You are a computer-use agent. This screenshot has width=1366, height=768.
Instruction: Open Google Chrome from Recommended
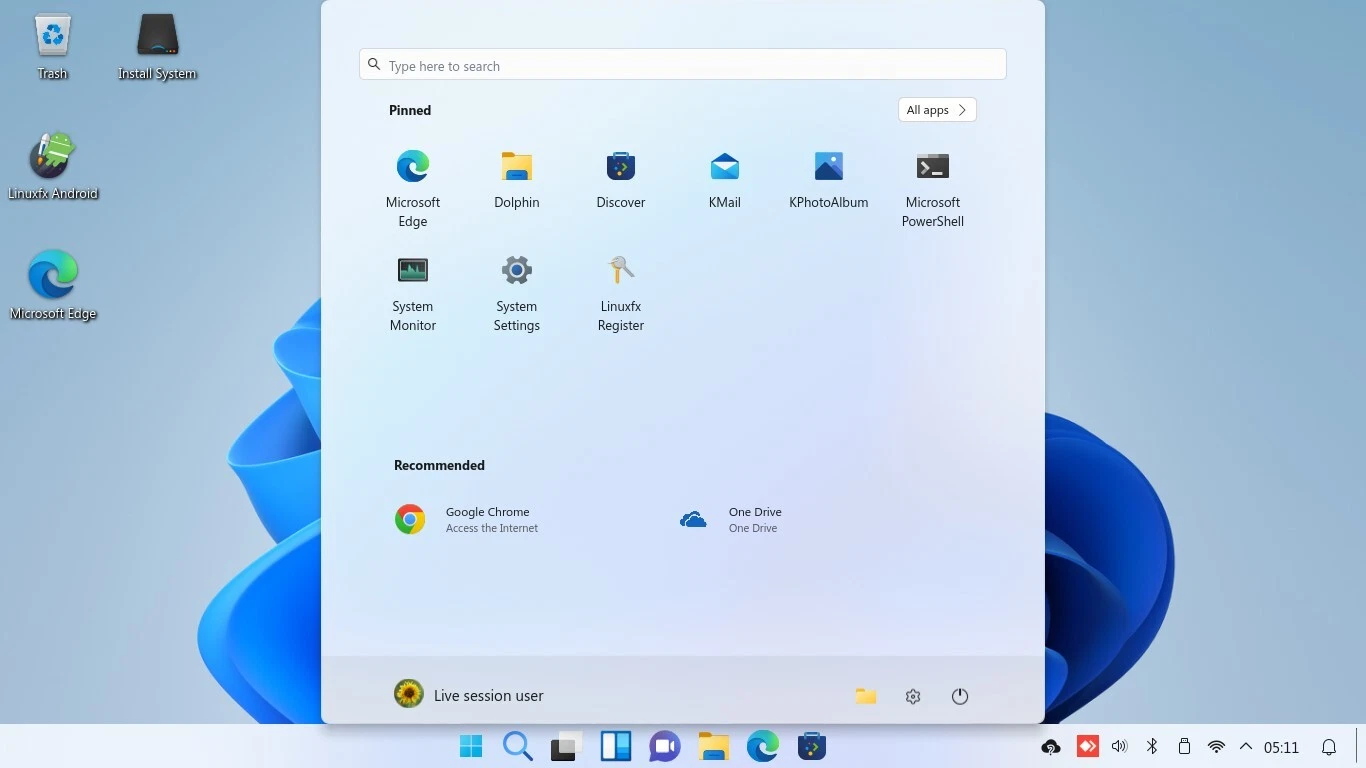coord(468,519)
